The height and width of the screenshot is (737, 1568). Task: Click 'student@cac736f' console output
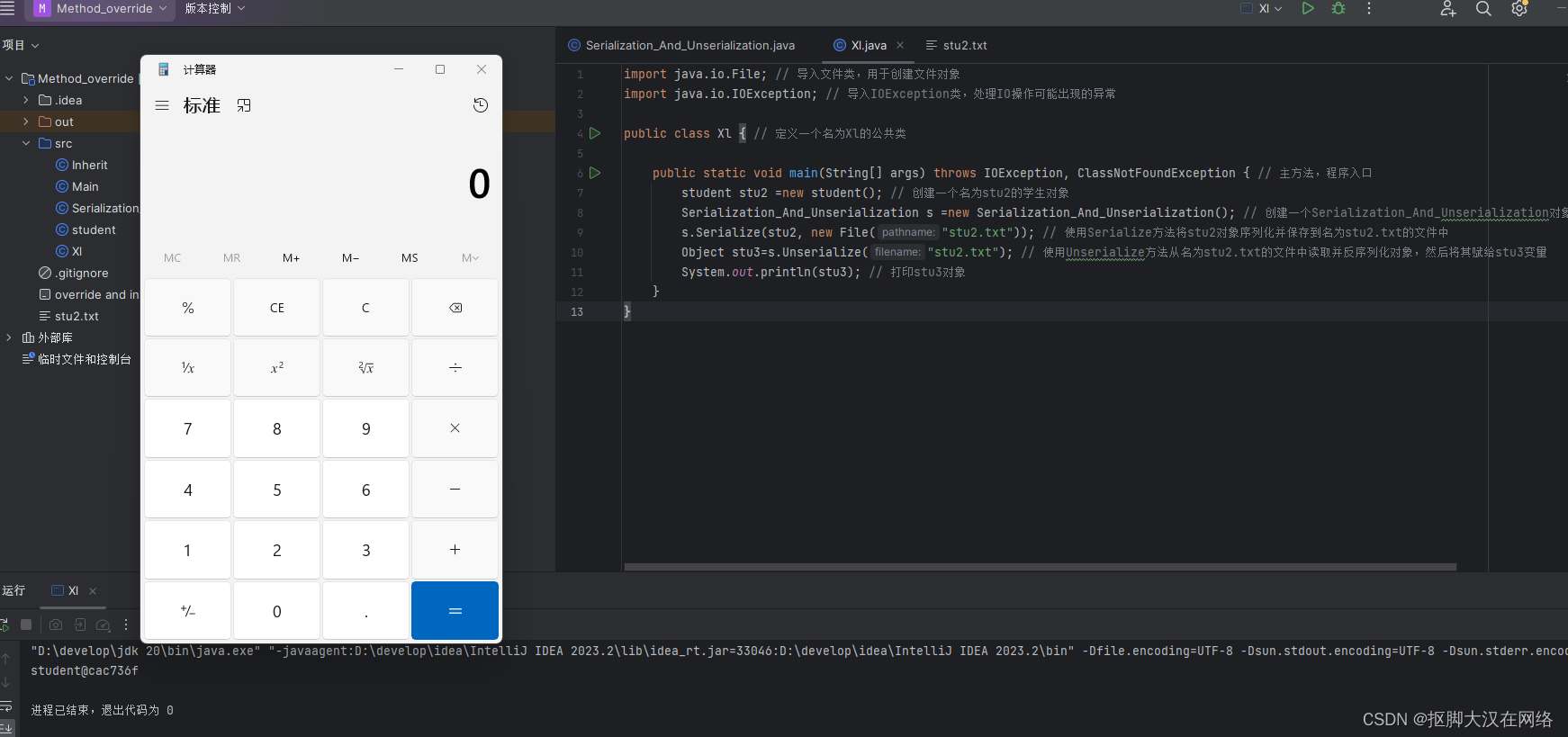tap(85, 670)
